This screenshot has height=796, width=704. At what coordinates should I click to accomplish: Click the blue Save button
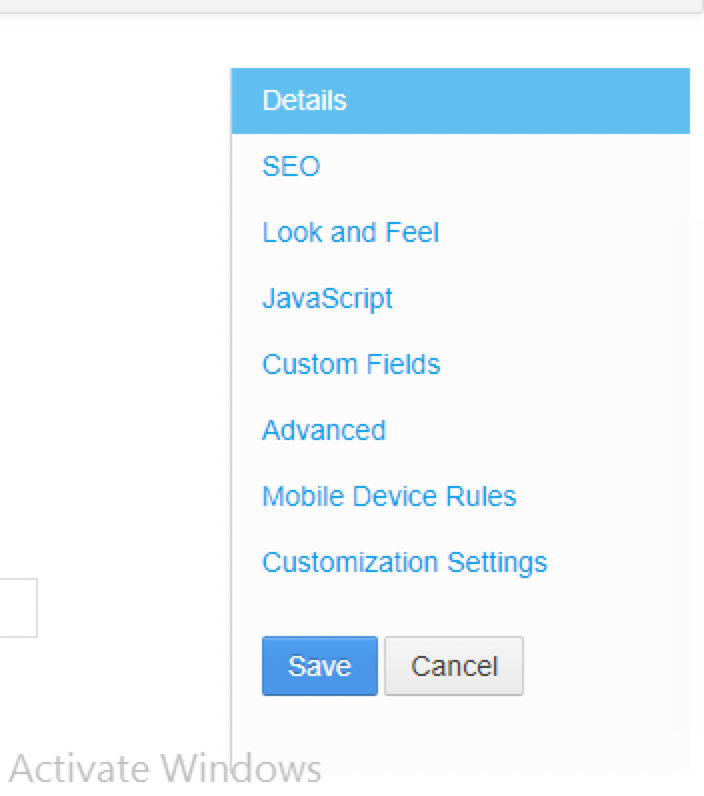pyautogui.click(x=319, y=666)
